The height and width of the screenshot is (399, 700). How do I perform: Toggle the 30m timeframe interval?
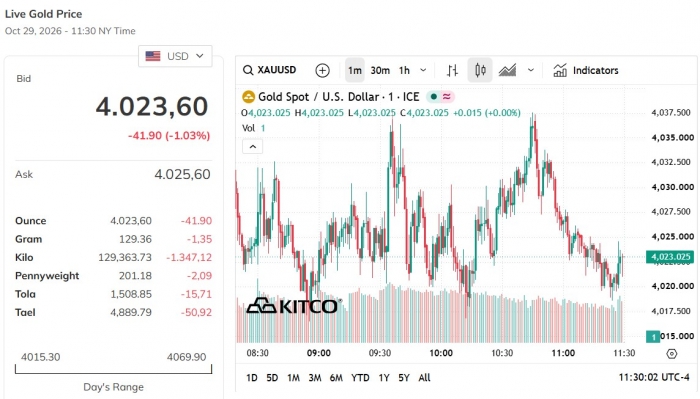pos(380,70)
